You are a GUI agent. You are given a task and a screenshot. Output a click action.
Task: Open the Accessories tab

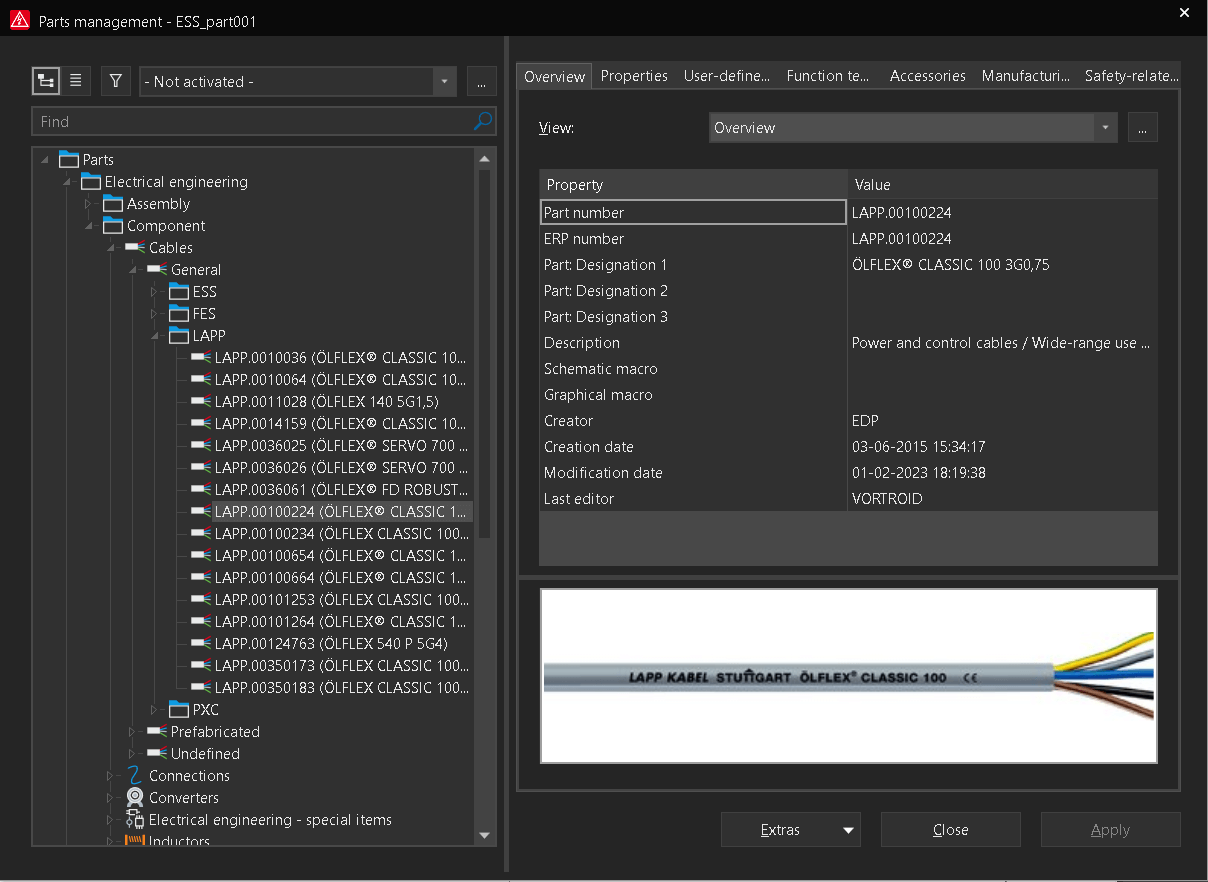(x=927, y=76)
